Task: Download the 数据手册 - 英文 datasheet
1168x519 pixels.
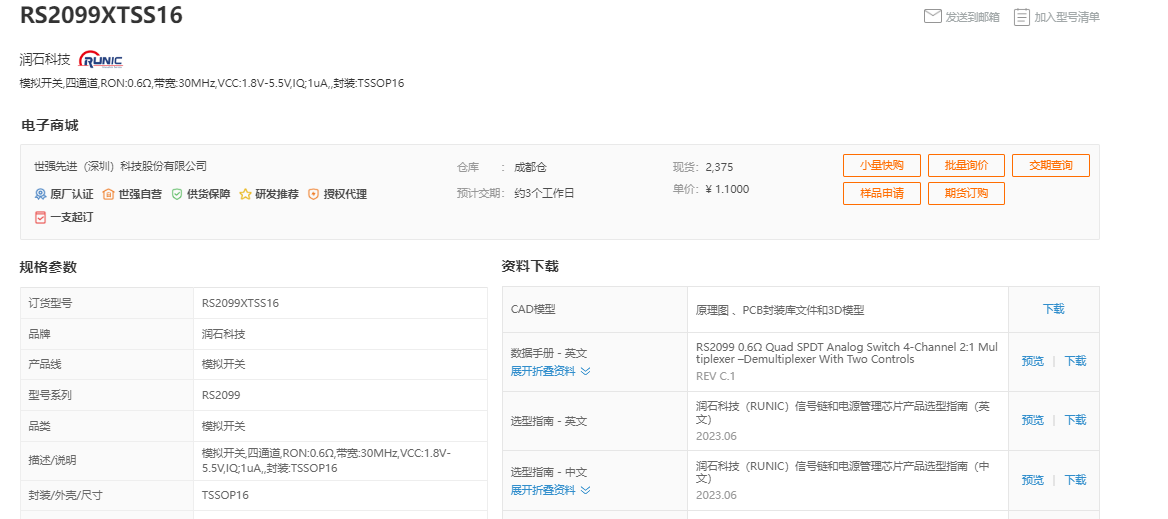Action: 1075,361
